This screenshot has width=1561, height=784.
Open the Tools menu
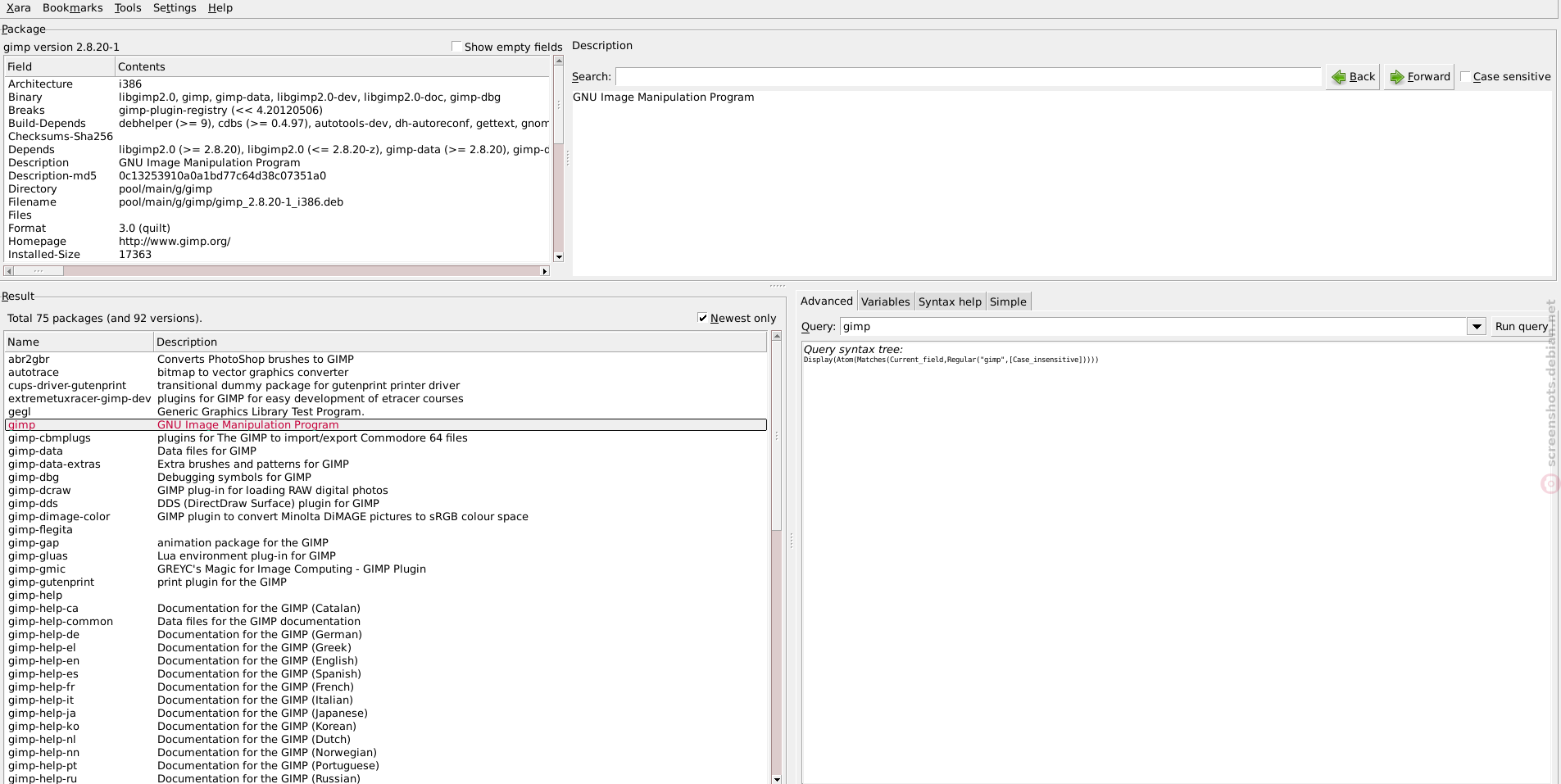[128, 8]
